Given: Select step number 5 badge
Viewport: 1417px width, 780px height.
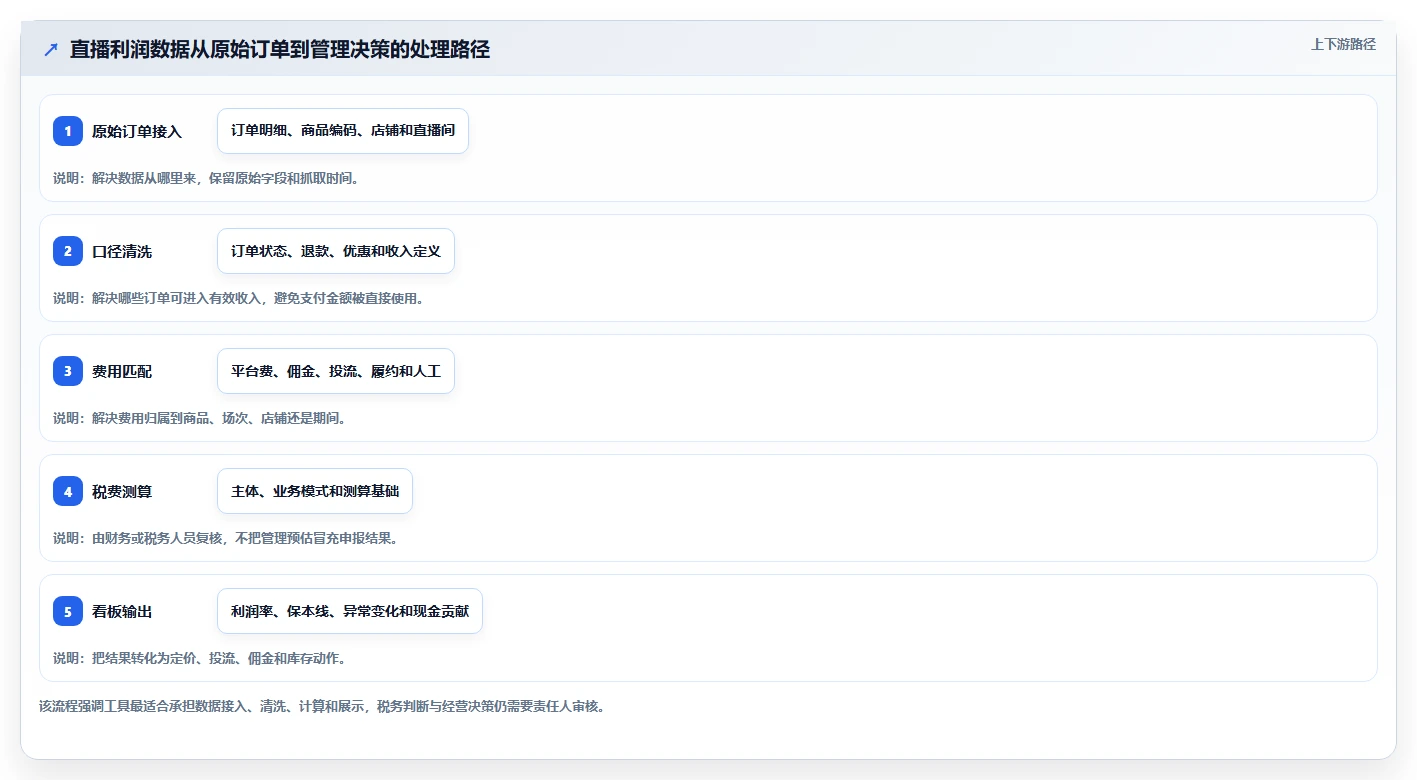Looking at the screenshot, I should point(68,611).
